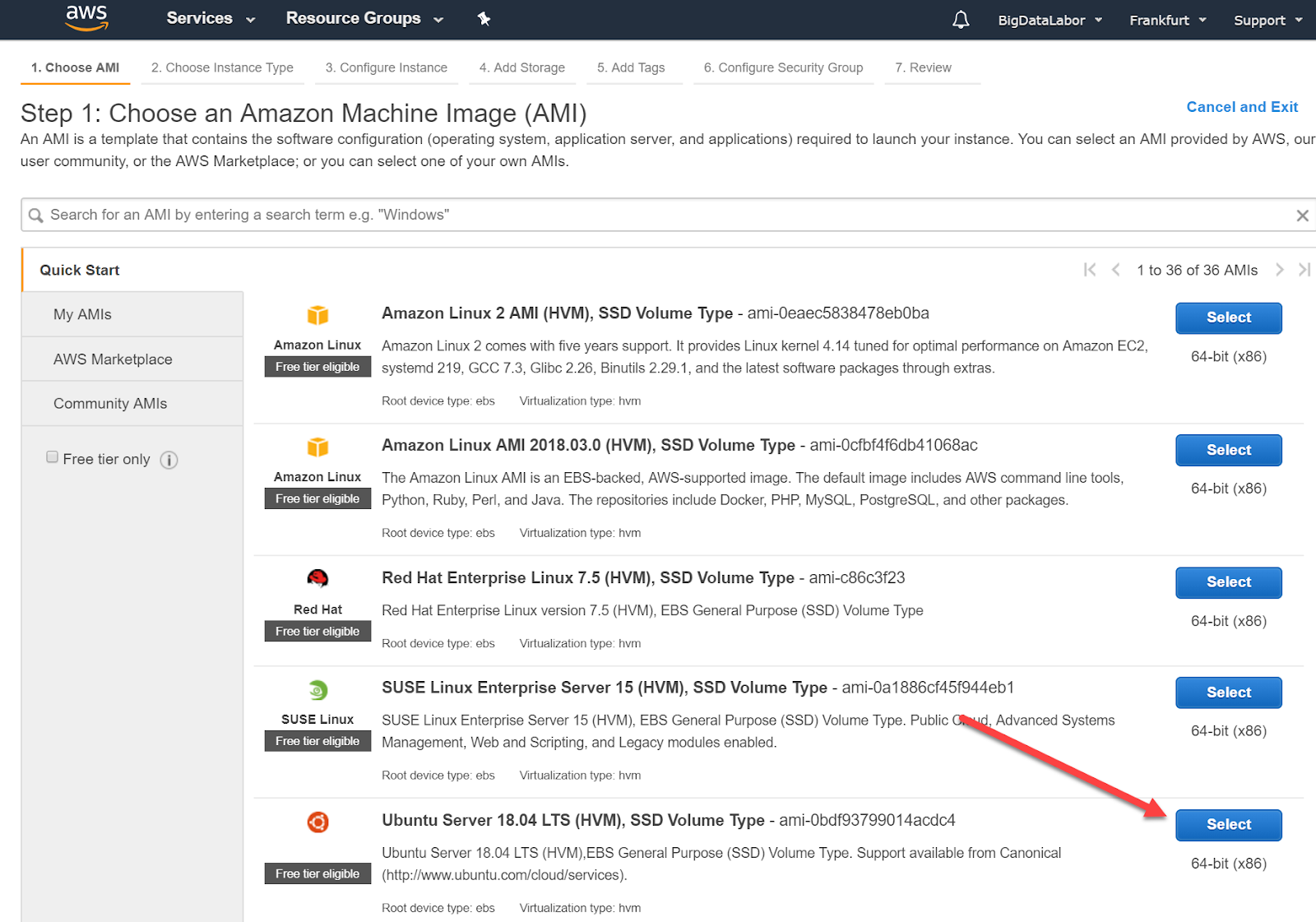
Task: Click Free tier eligible badge under SUSE Linux
Action: [x=317, y=741]
